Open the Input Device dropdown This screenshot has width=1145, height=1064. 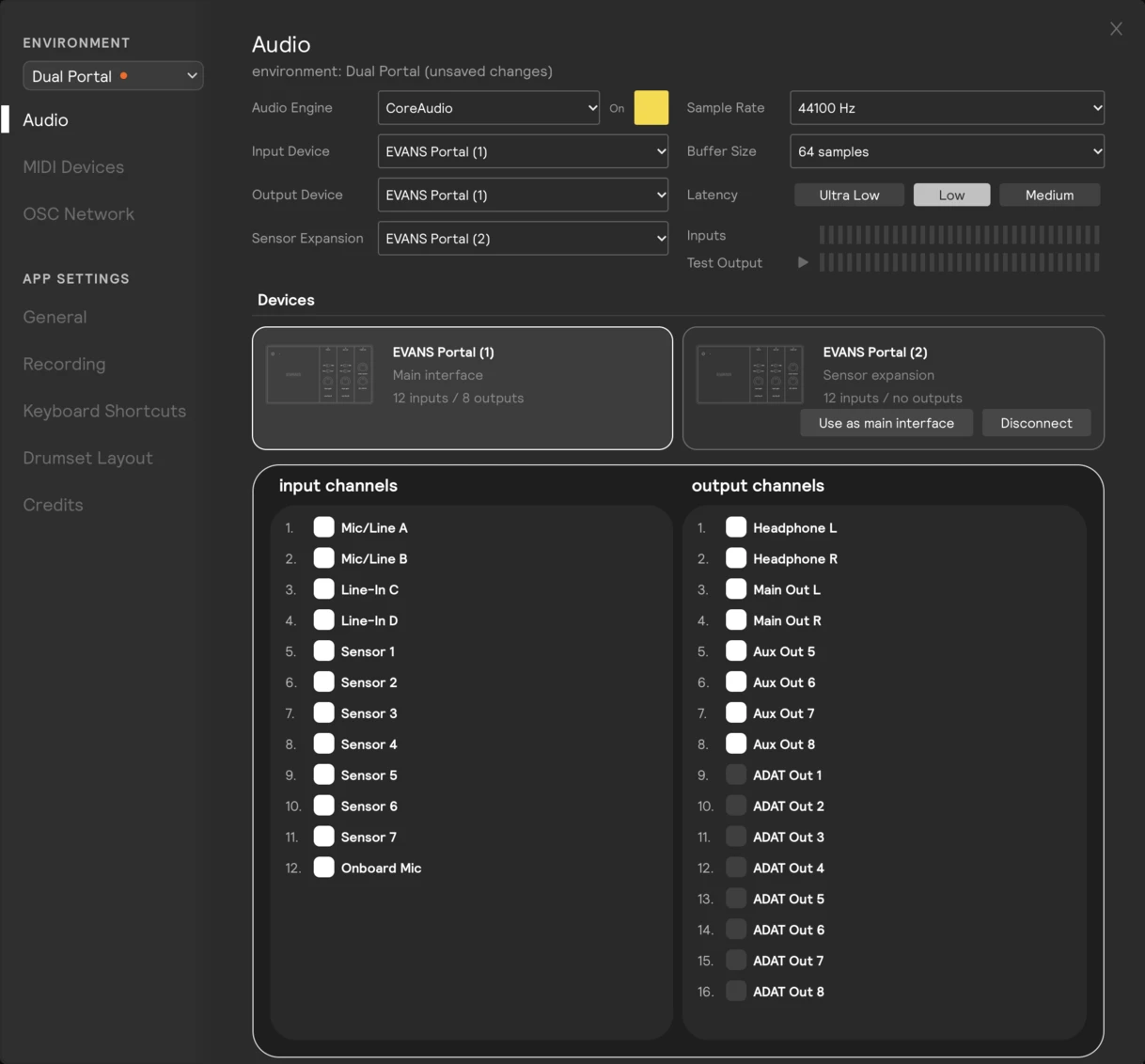pos(523,151)
